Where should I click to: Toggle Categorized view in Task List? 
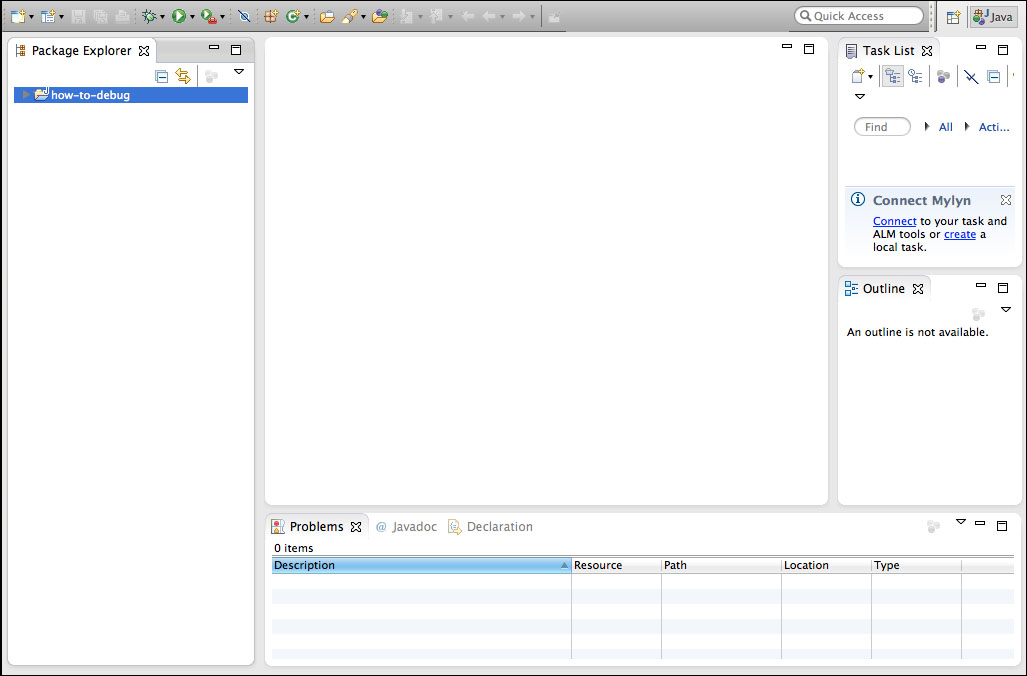click(x=893, y=76)
